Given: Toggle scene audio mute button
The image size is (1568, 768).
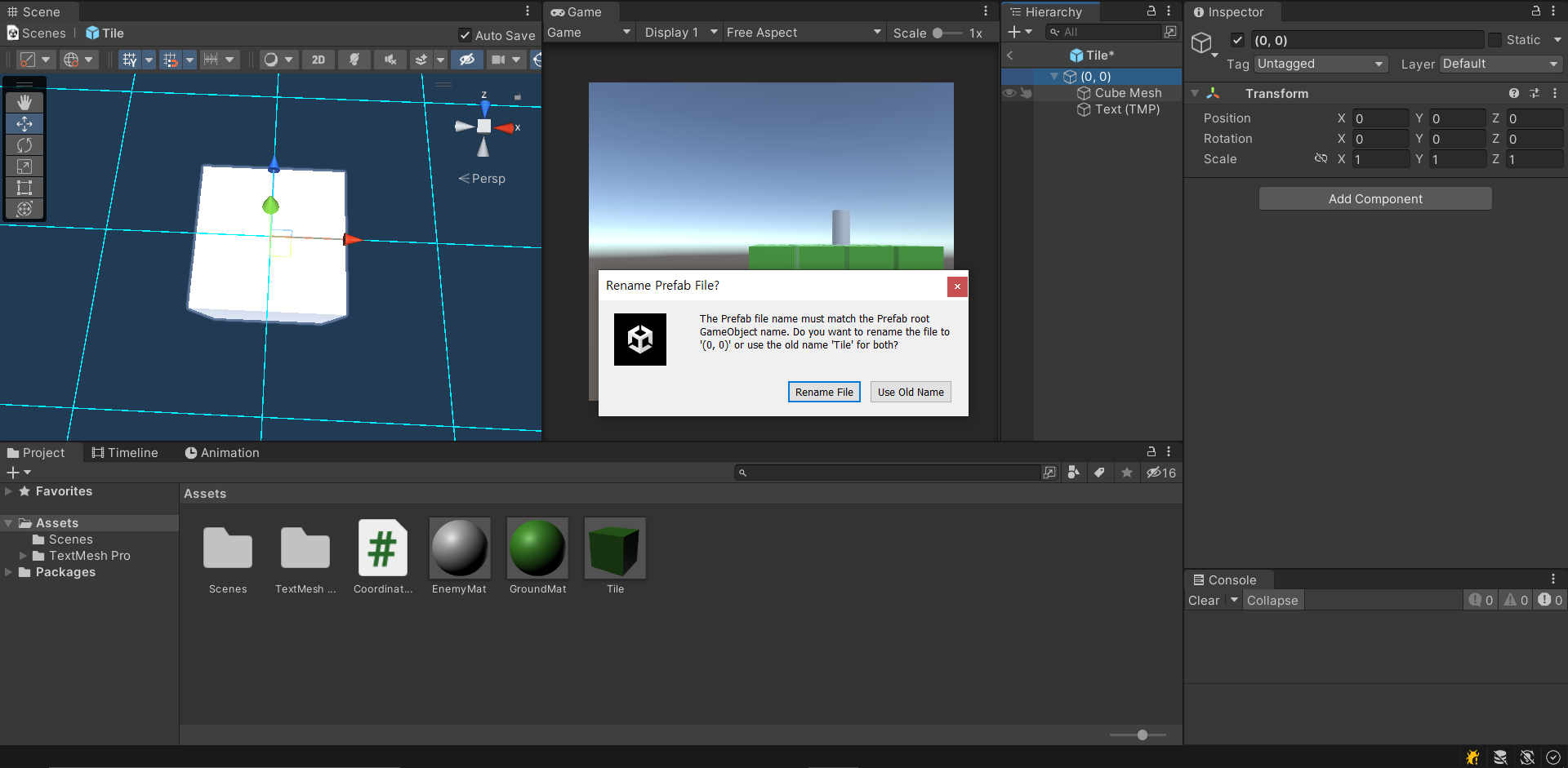Looking at the screenshot, I should point(390,60).
